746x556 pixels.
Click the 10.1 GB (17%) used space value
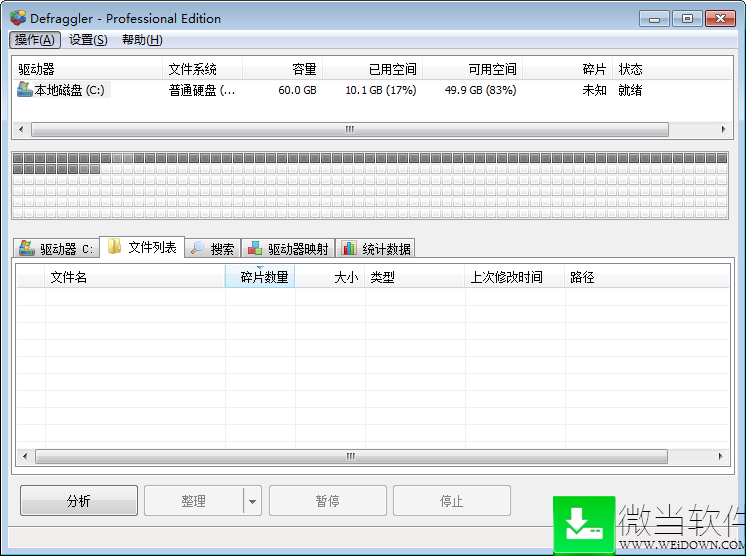[x=381, y=90]
